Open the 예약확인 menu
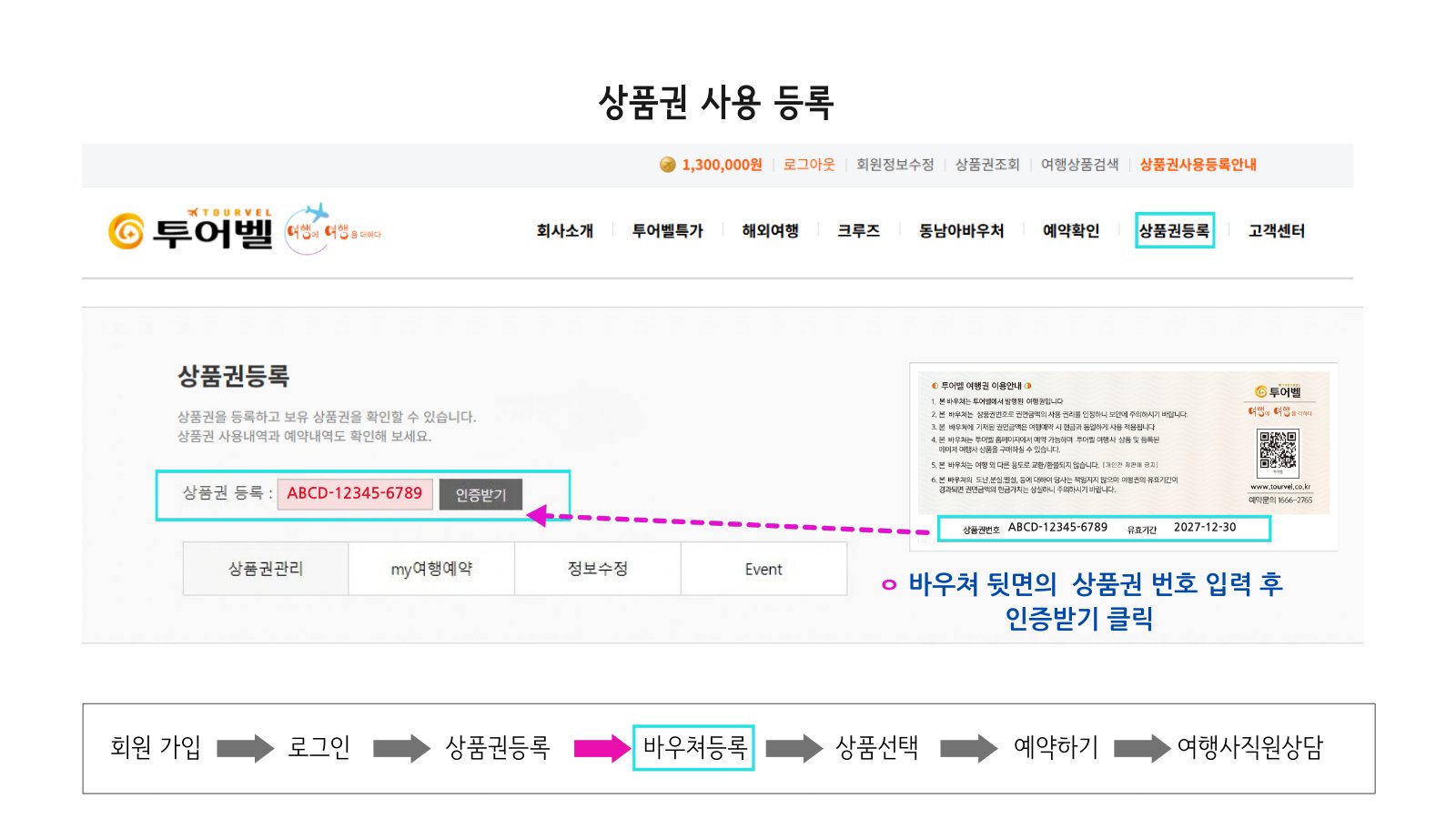Image resolution: width=1456 pixels, height=819 pixels. 1071,231
